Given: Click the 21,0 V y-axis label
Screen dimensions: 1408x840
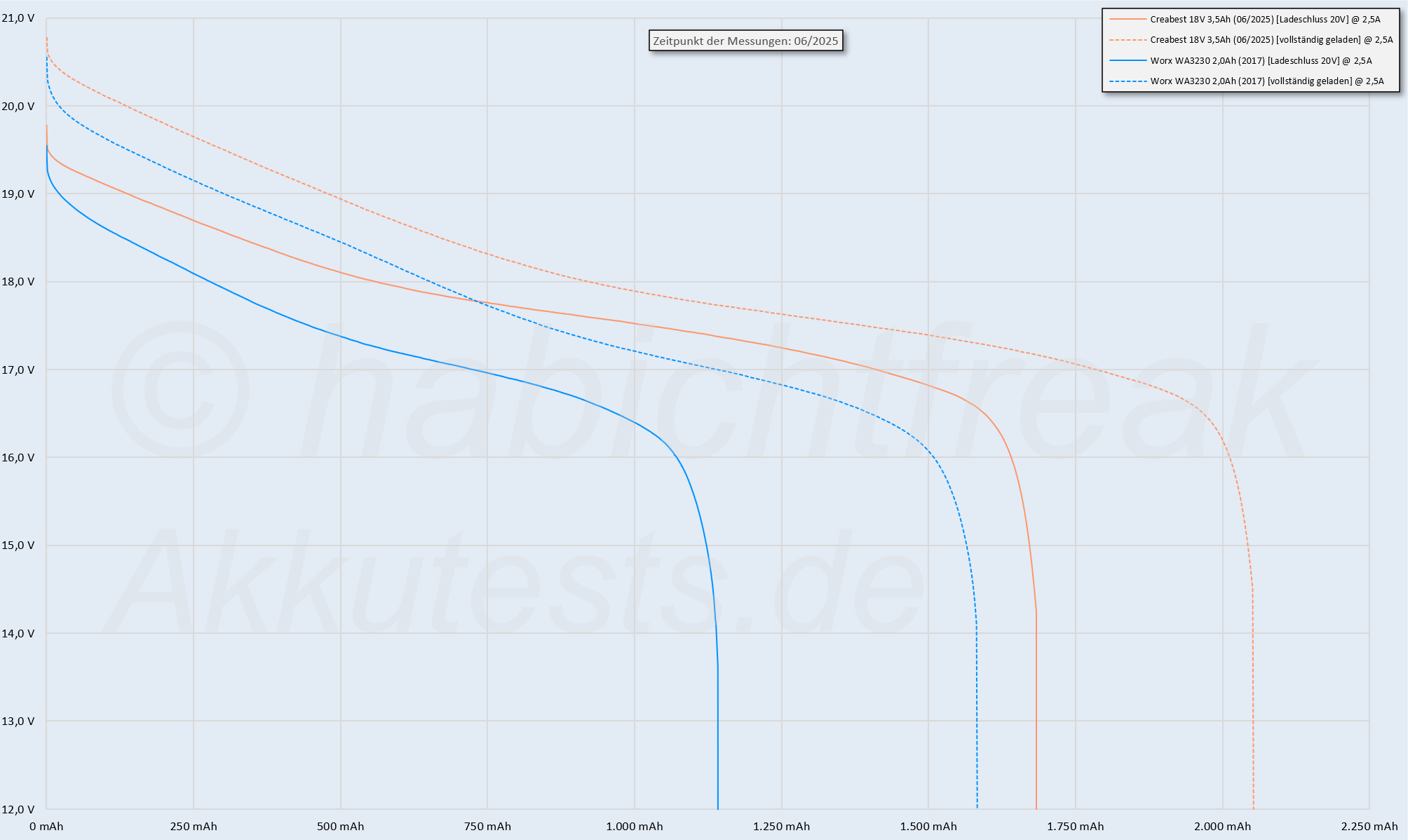Looking at the screenshot, I should [18, 18].
